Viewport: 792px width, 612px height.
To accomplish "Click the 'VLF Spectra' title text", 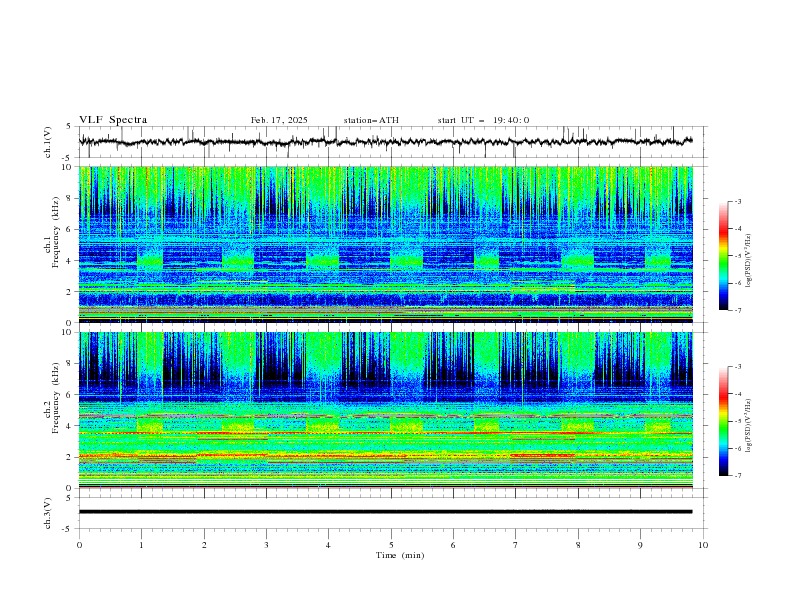I will pyautogui.click(x=113, y=120).
